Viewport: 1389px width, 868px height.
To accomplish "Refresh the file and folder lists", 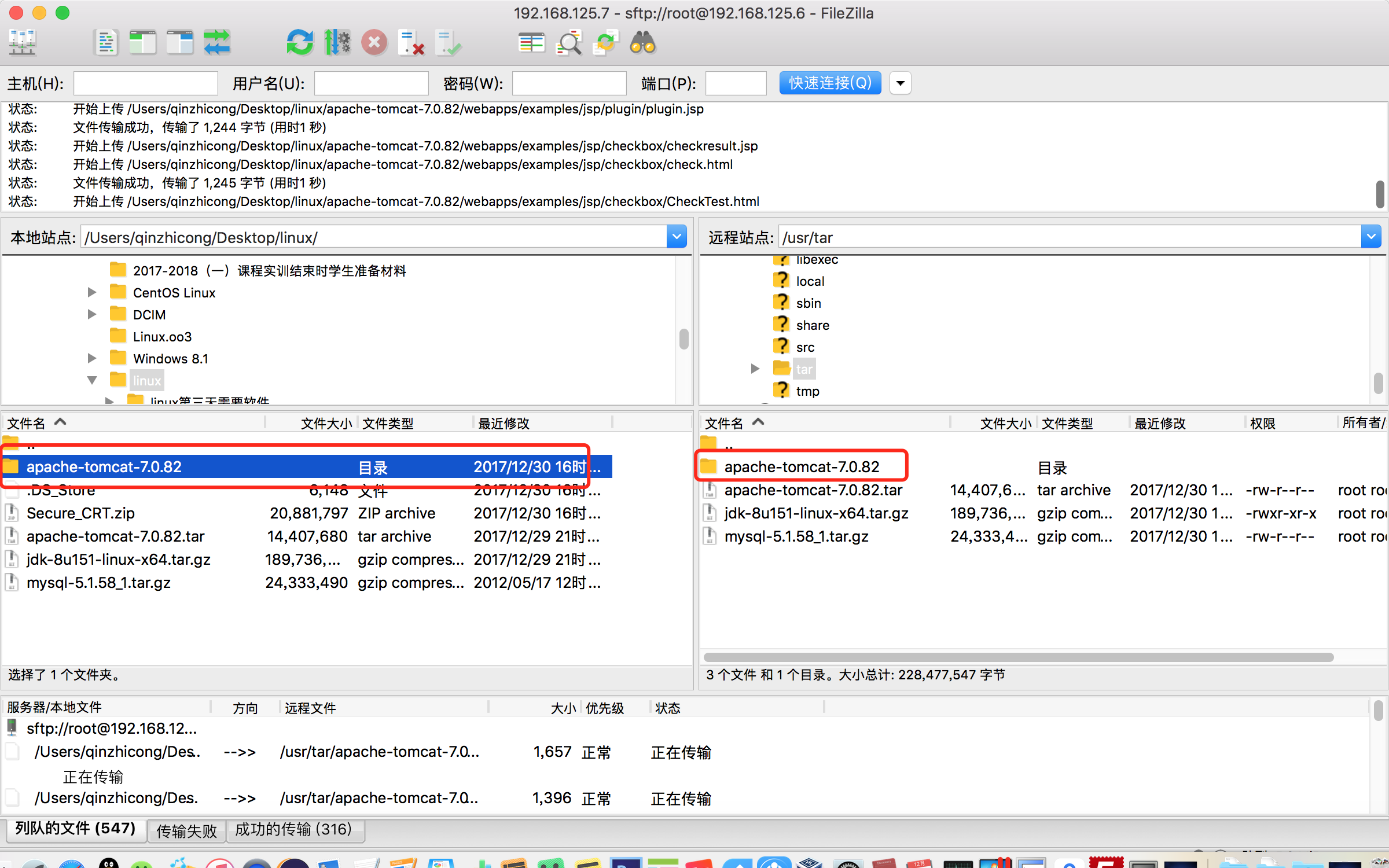I will point(300,43).
